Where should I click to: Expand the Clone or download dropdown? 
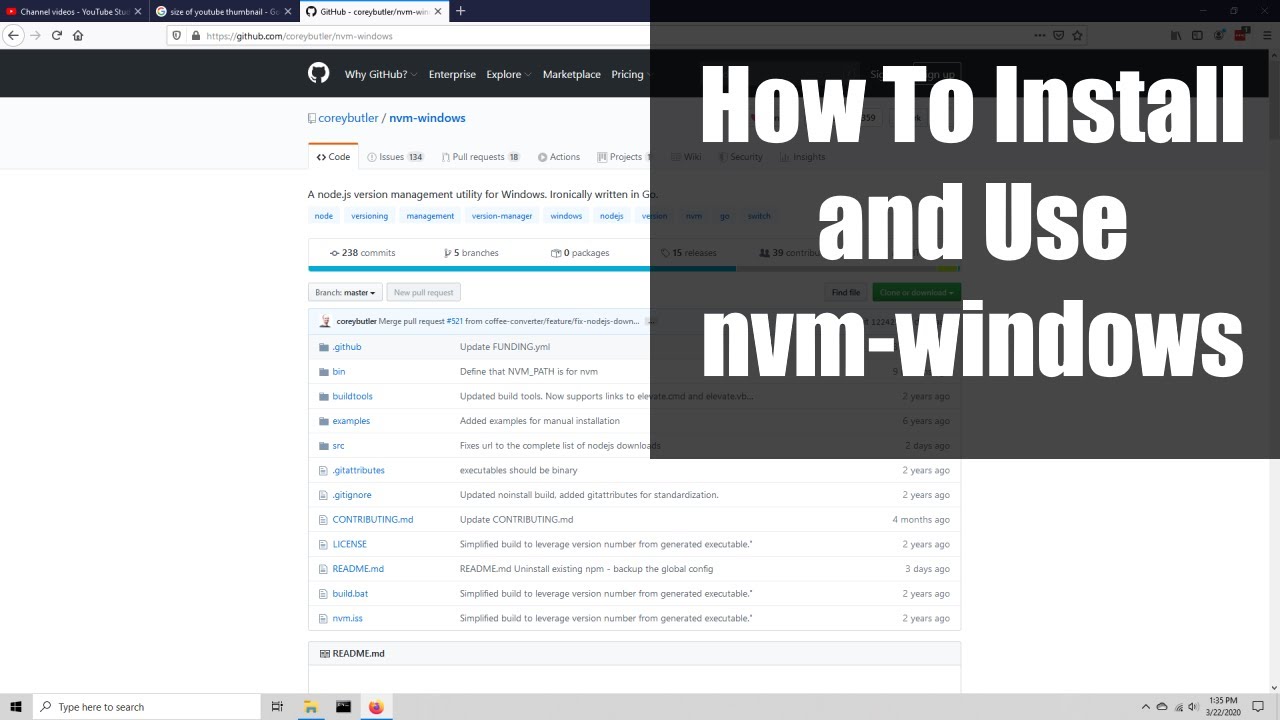pyautogui.click(x=916, y=293)
